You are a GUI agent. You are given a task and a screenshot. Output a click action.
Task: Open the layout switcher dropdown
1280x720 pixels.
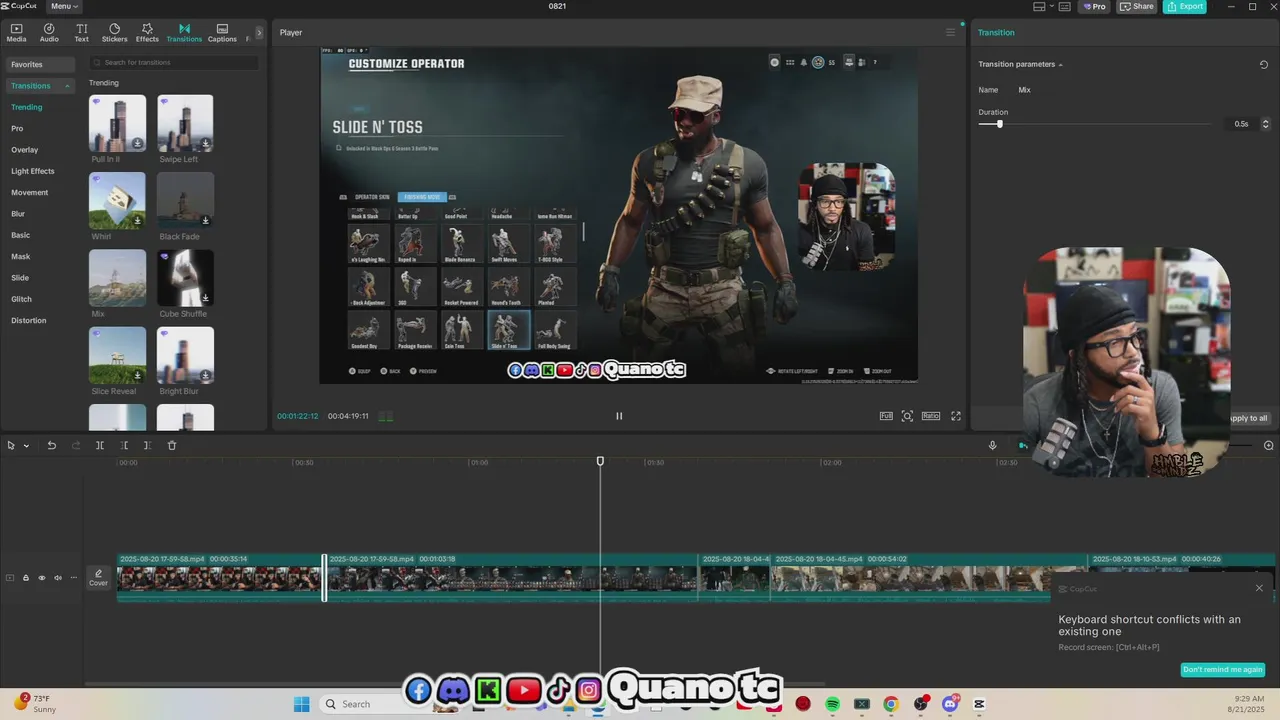click(x=1044, y=6)
